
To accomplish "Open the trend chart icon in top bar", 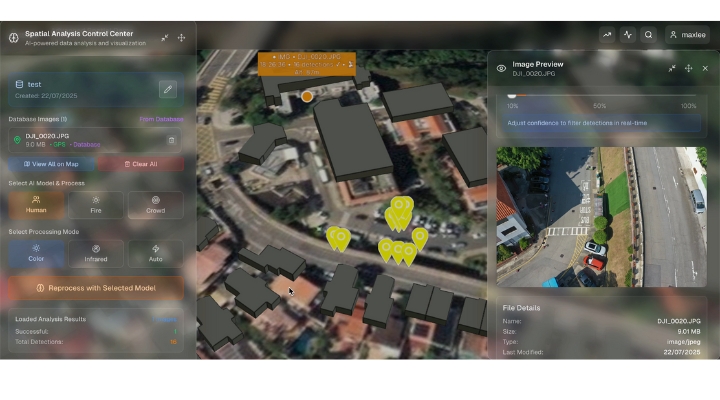I will tap(606, 34).
